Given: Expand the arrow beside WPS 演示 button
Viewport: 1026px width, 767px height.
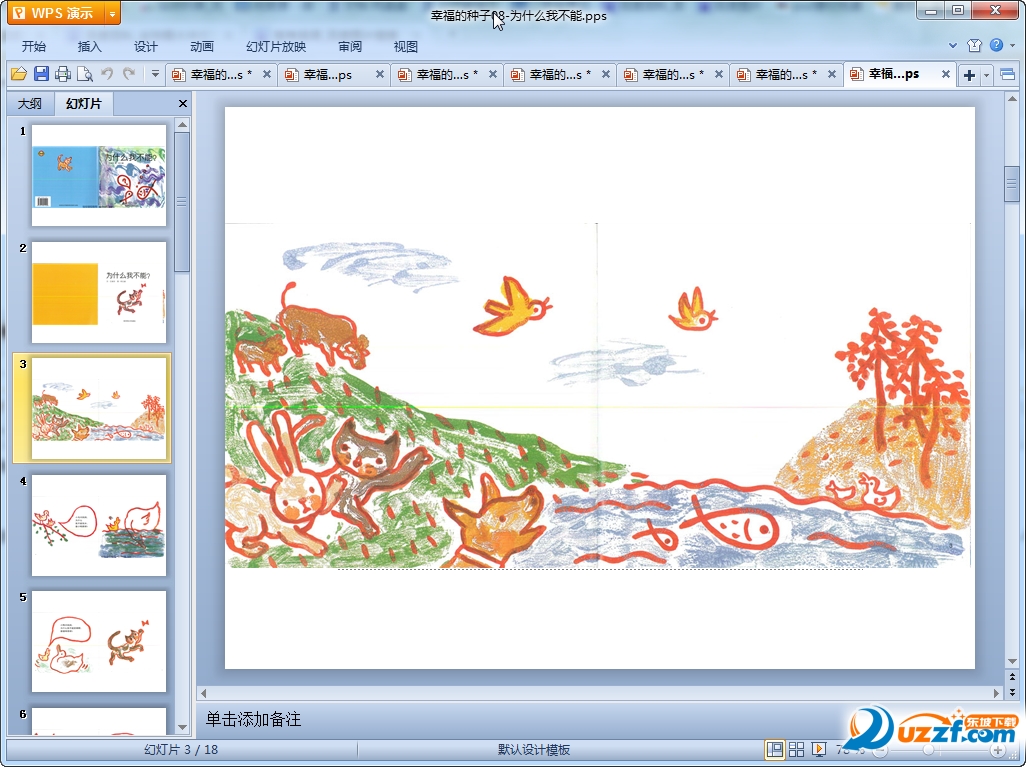Looking at the screenshot, I should click(x=113, y=13).
